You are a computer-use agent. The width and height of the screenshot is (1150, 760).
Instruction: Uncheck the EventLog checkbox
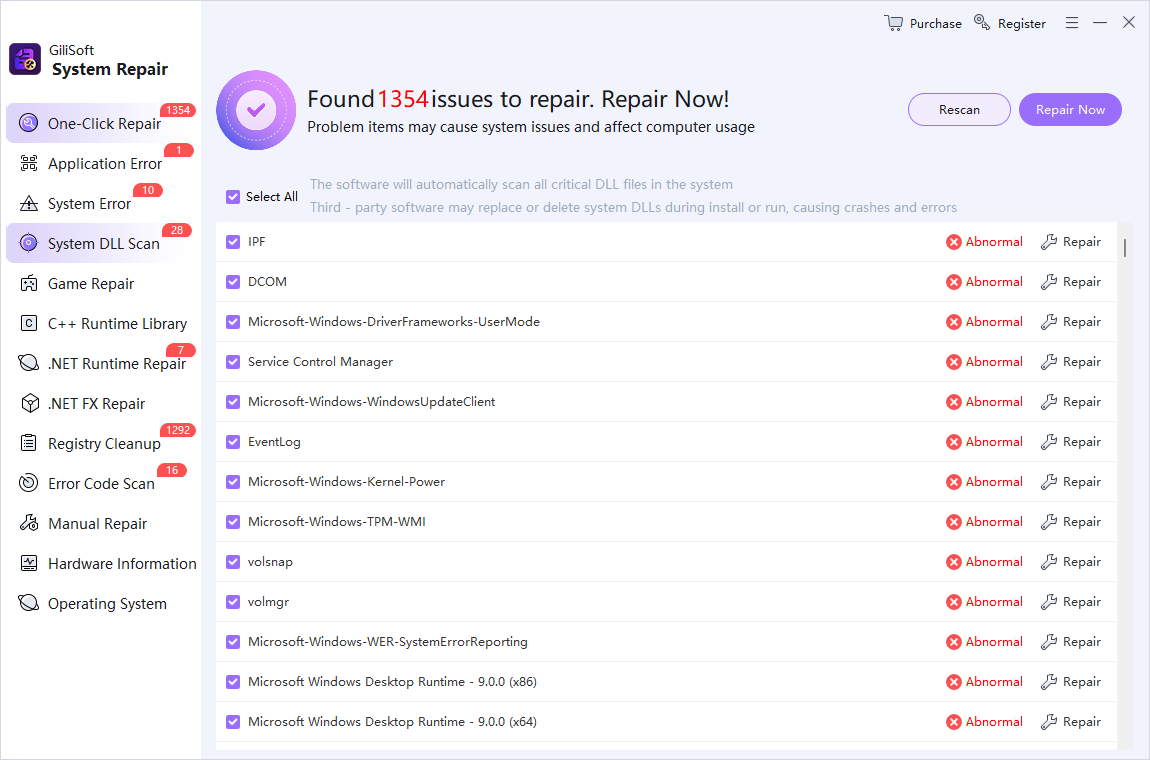point(233,442)
